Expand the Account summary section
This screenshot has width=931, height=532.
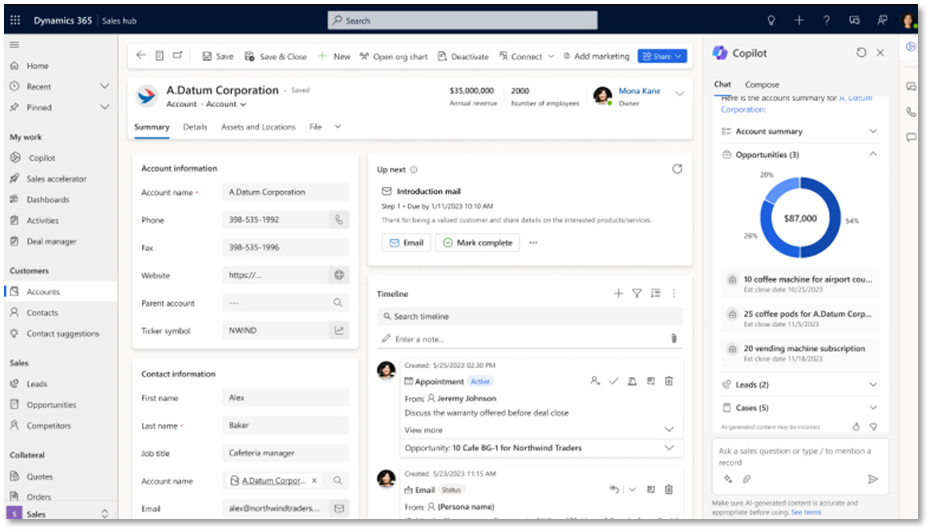(873, 132)
